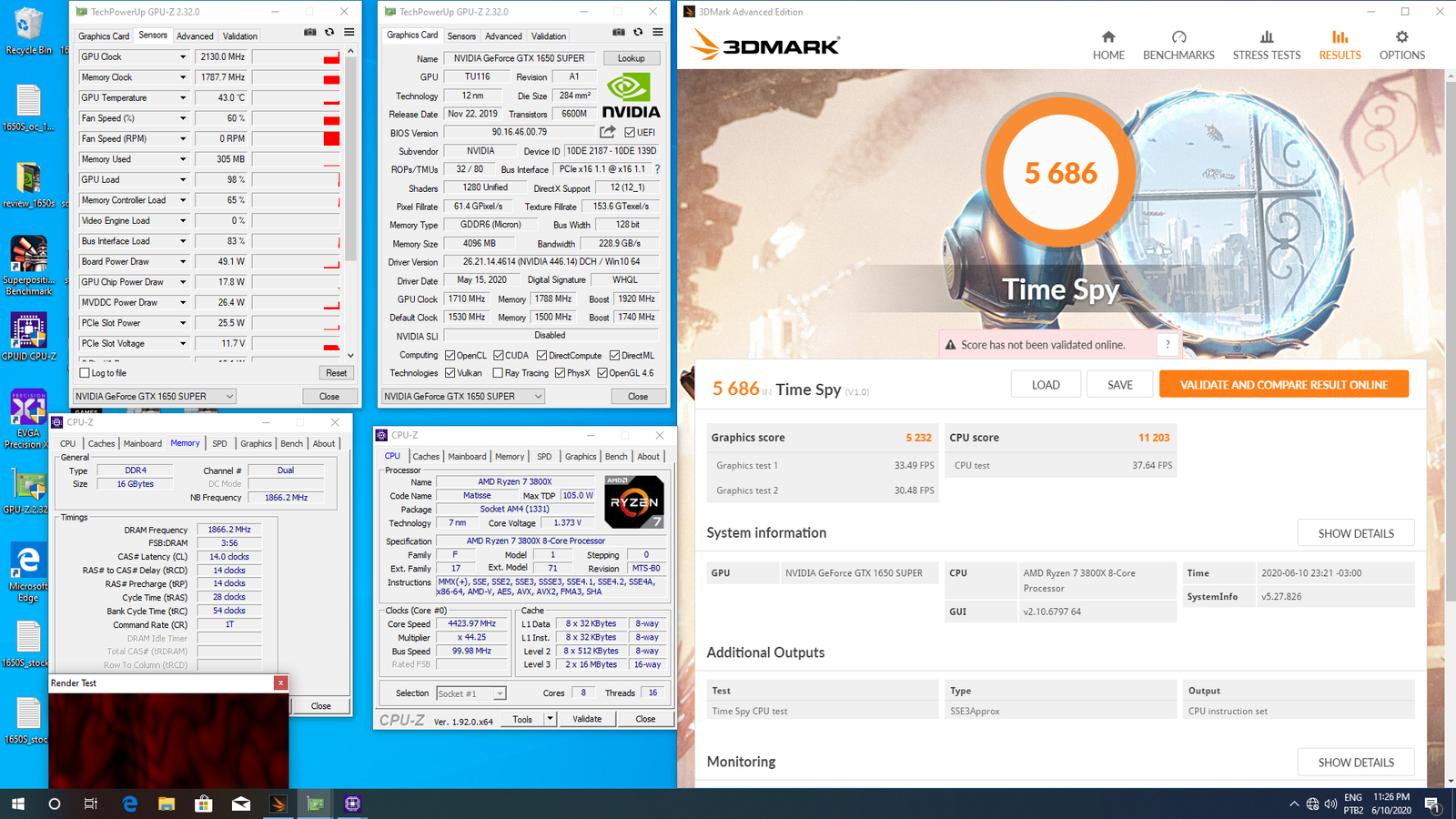Image resolution: width=1456 pixels, height=819 pixels.
Task: Click GPU-Z screenshot camera icon in Sensors window
Action: pyautogui.click(x=310, y=33)
